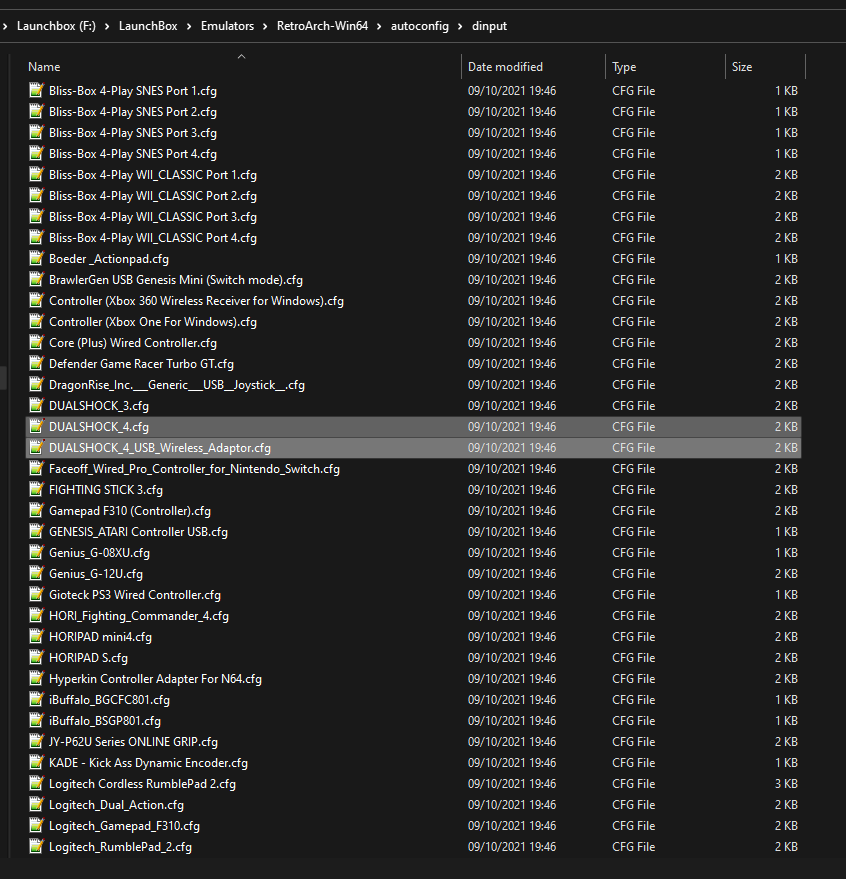846x879 pixels.
Task: Click the GENESIS_ATARI Controller USB.cfg icon
Action: (x=36, y=531)
